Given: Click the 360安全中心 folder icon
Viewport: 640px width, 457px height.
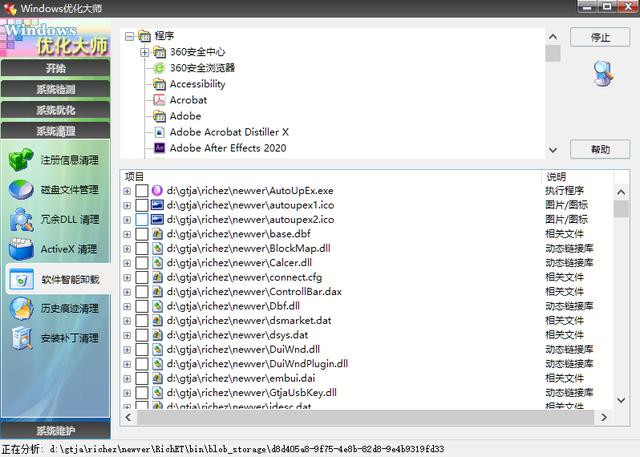Looking at the screenshot, I should click(159, 52).
